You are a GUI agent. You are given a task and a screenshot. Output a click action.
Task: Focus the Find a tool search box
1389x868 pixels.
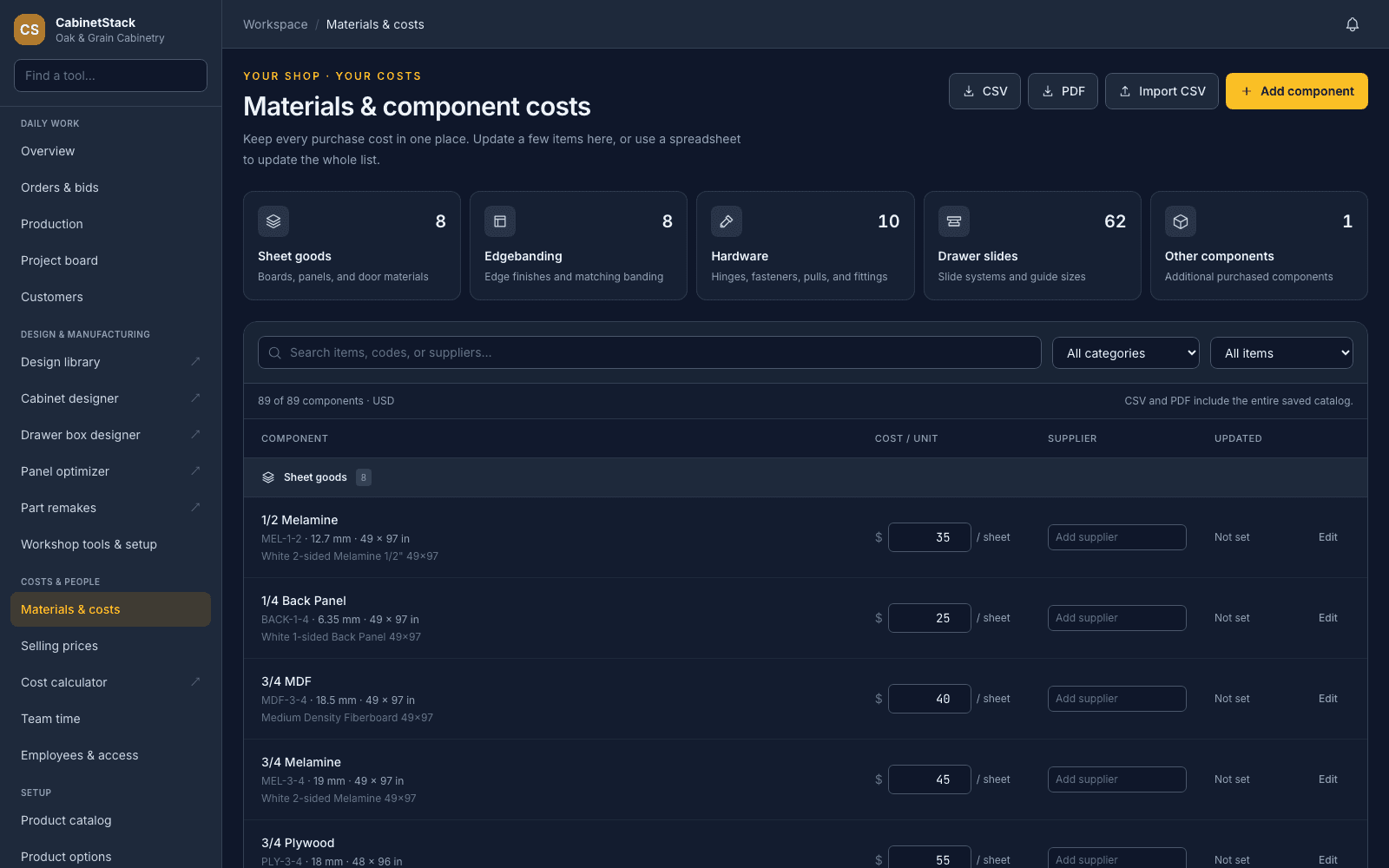[110, 76]
